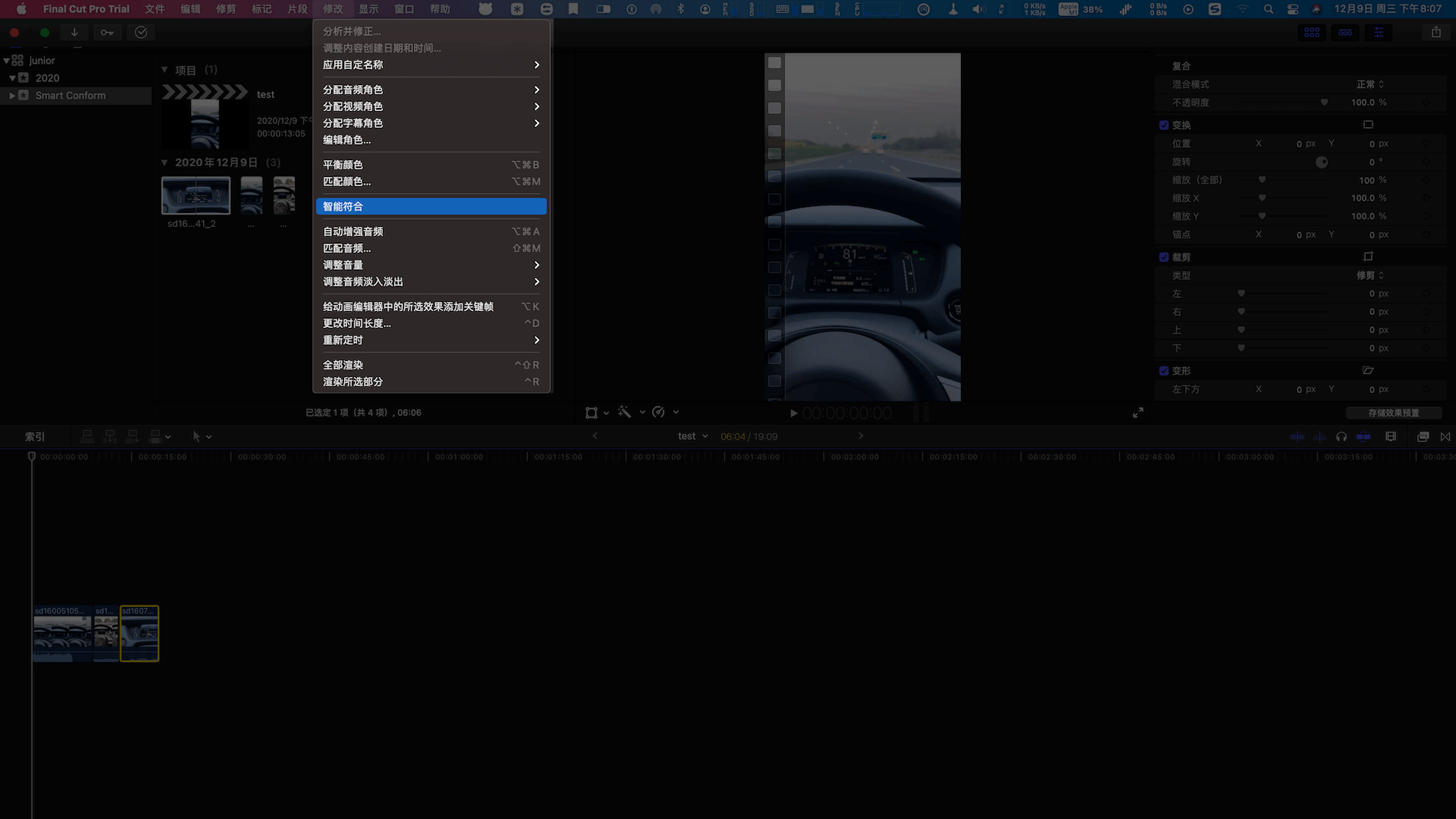Open the keyword editor key icon

[107, 32]
